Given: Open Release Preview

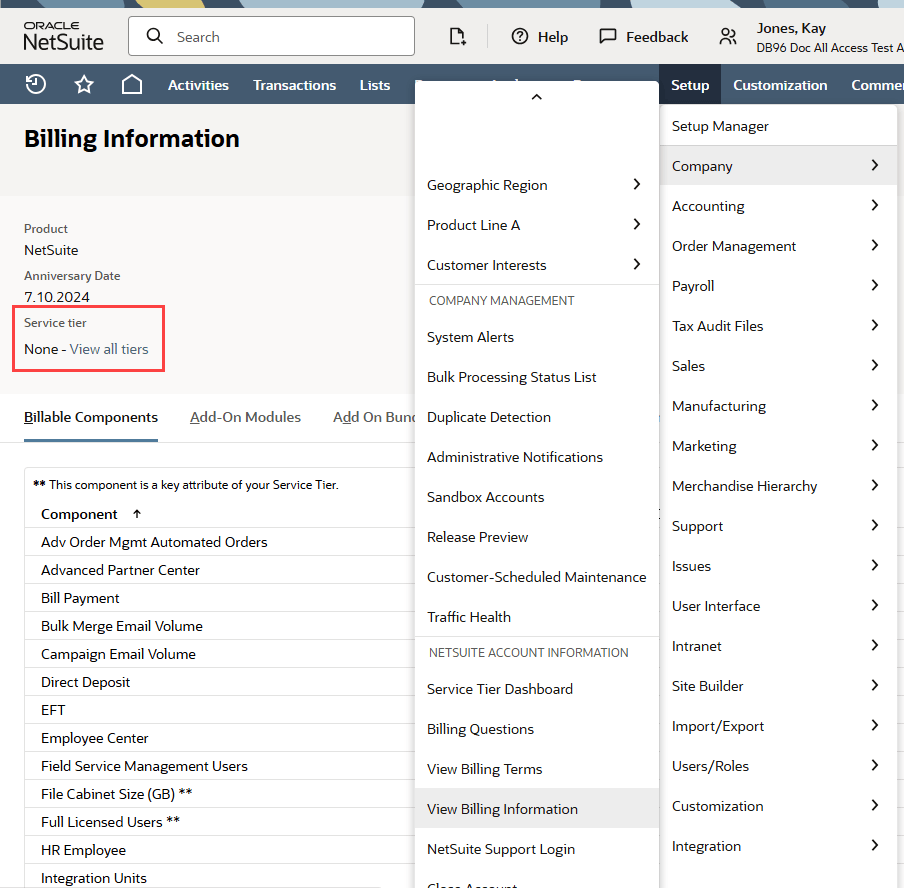Looking at the screenshot, I should (536, 537).
